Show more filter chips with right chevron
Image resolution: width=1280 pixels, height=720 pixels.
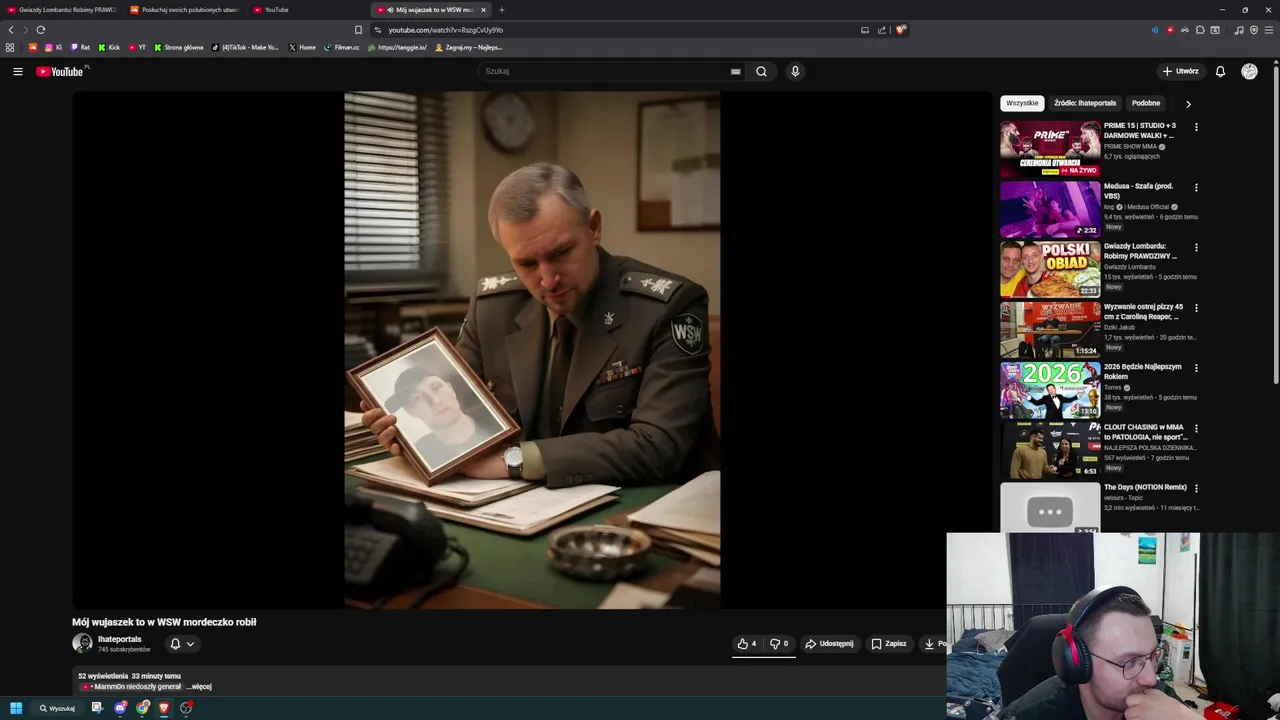tap(1188, 104)
